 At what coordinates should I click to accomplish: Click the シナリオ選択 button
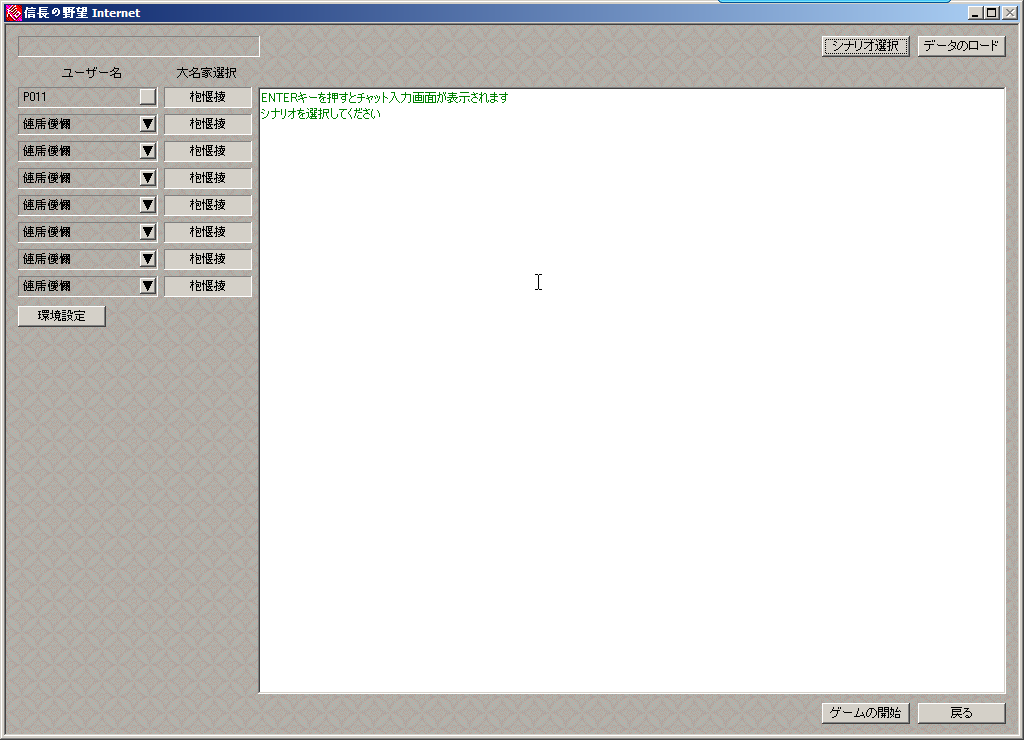point(865,46)
